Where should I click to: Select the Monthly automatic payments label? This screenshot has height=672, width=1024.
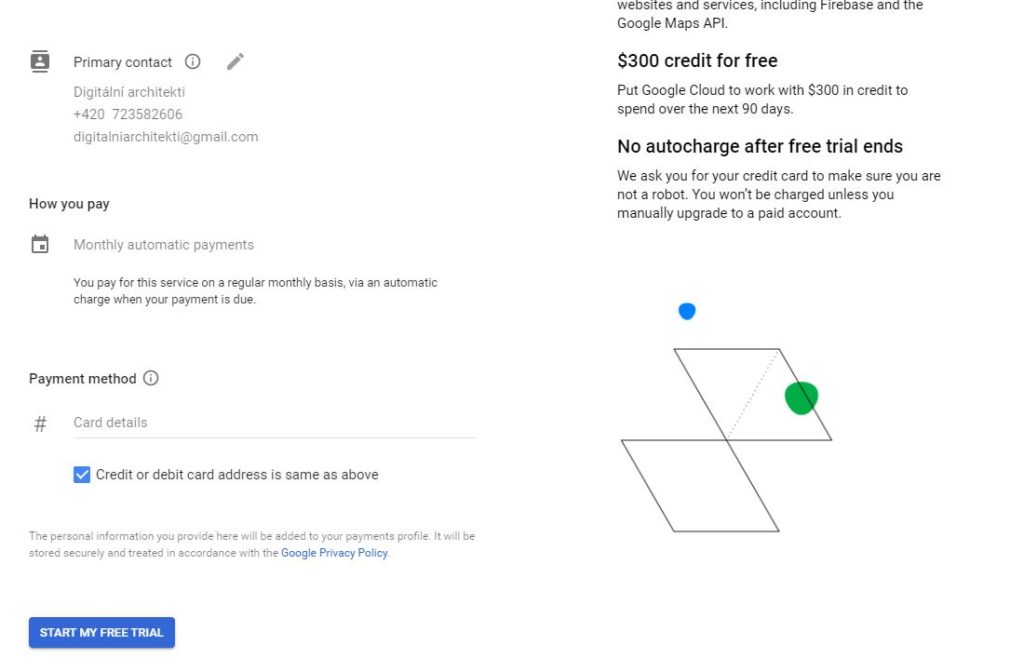[x=163, y=244]
